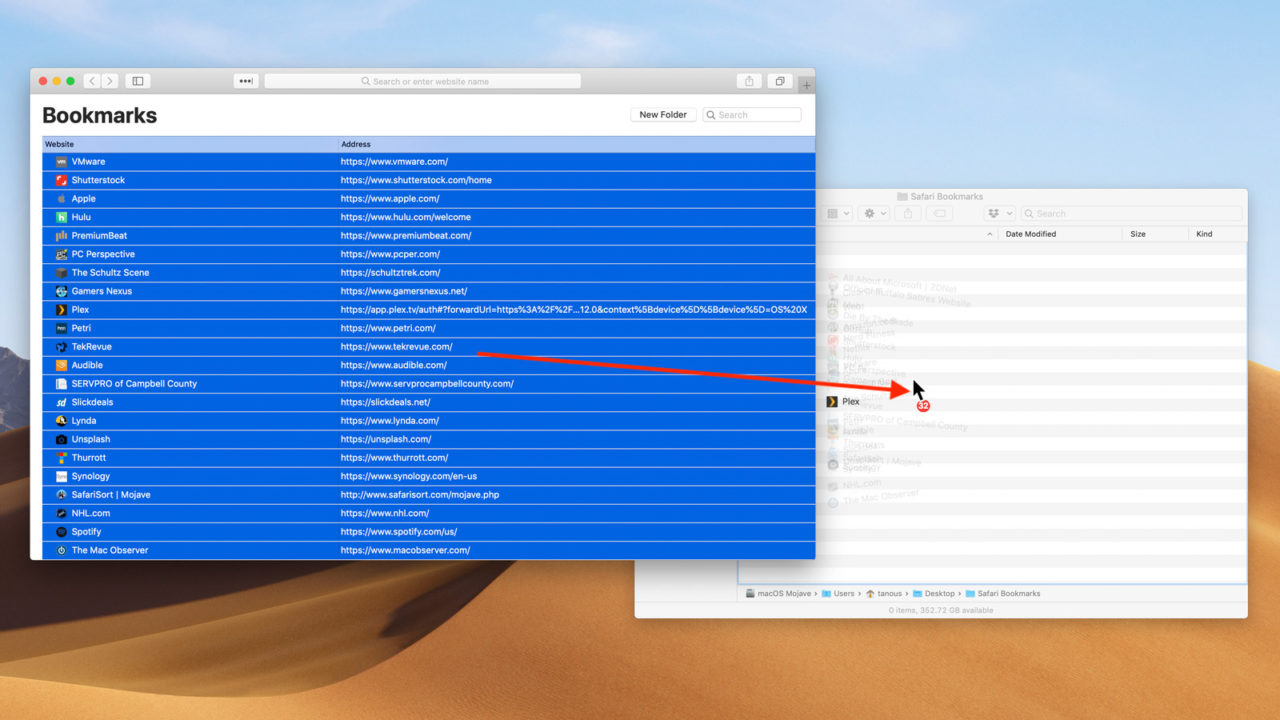Select the Petri bookmark name
Viewport: 1280px width, 720px height.
(x=81, y=328)
